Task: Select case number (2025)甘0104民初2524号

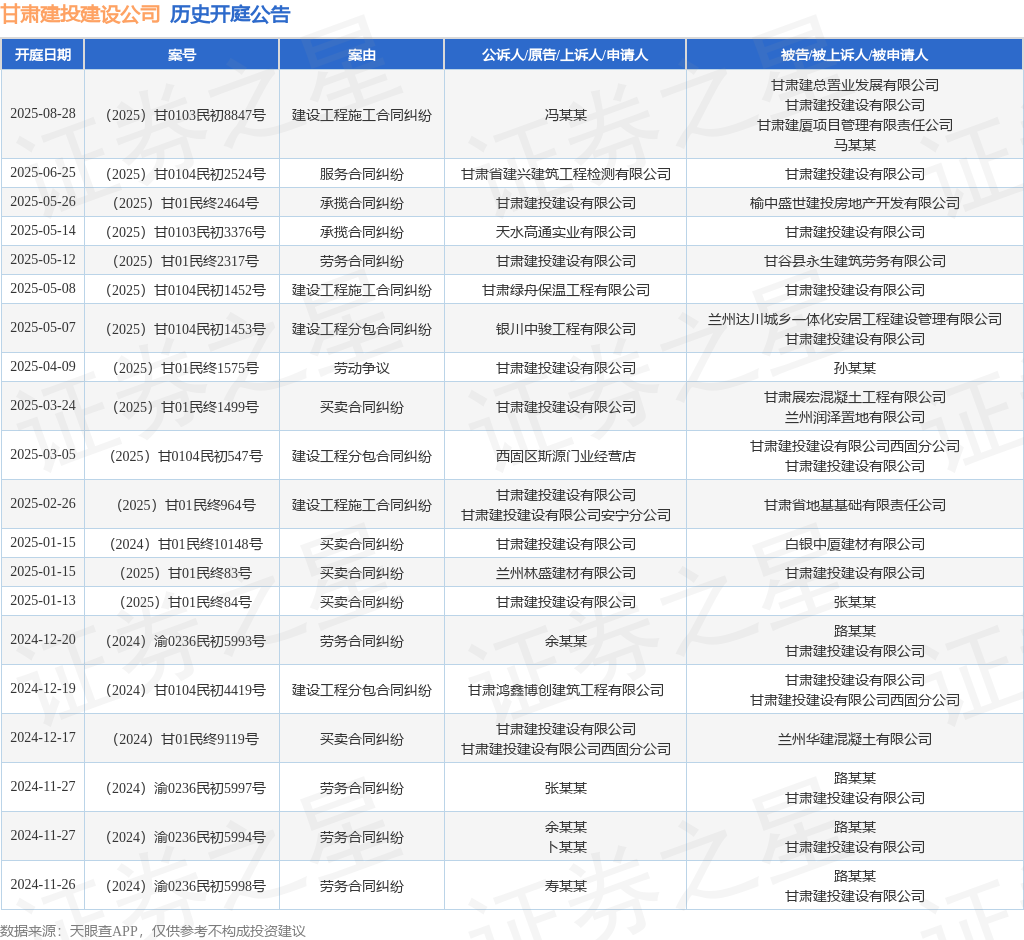Action: (x=185, y=174)
